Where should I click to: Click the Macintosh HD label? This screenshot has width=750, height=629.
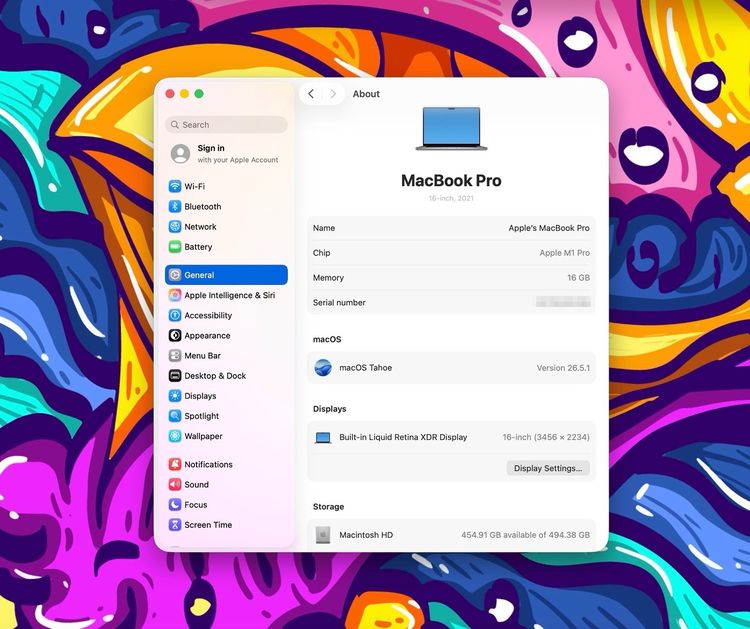pos(366,535)
